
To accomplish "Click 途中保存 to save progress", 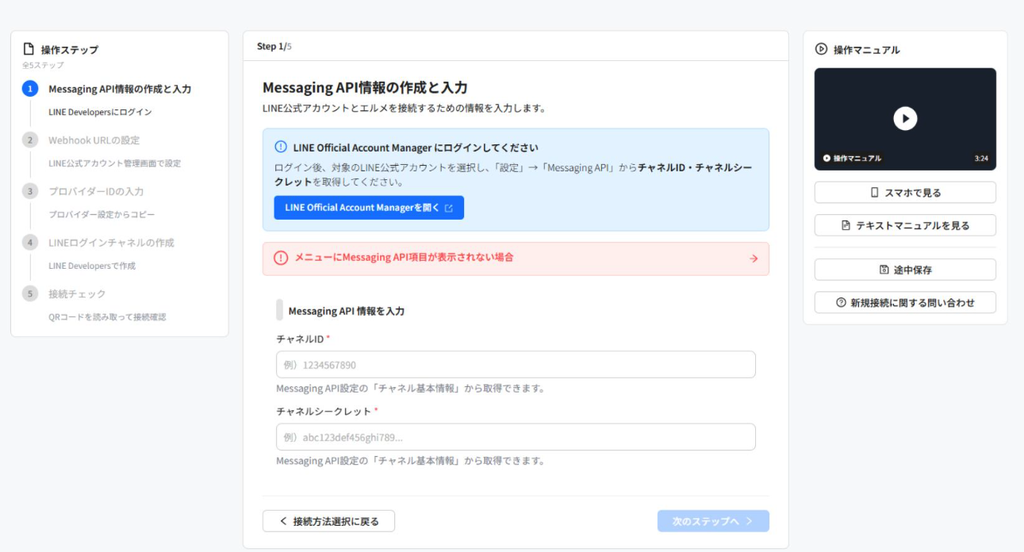I will click(x=905, y=270).
